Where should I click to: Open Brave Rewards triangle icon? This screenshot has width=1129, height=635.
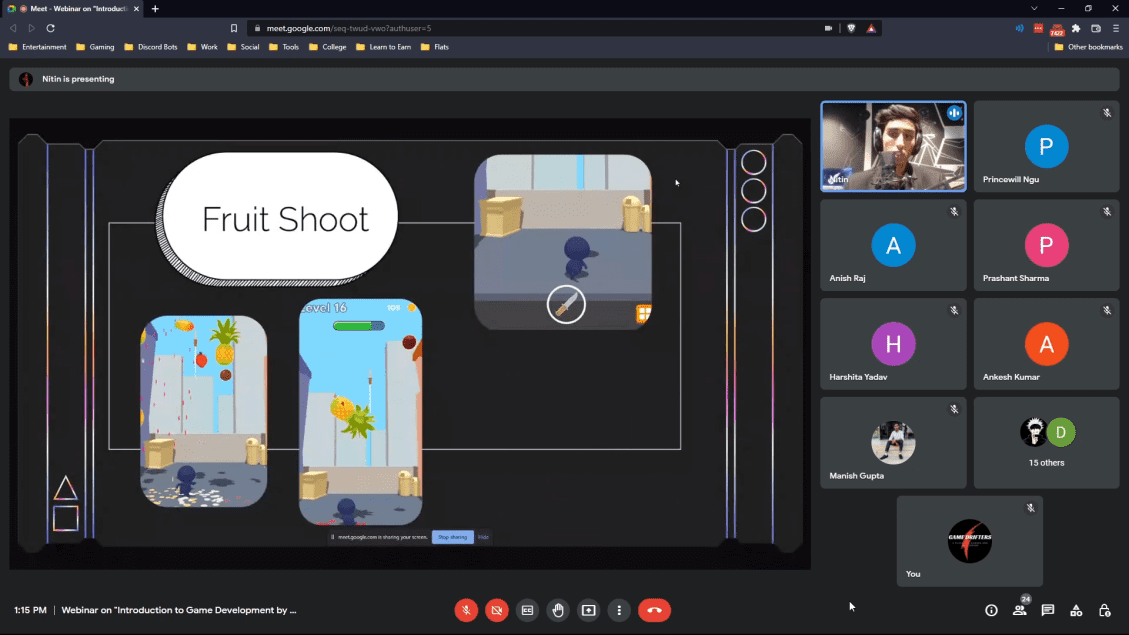click(x=871, y=28)
